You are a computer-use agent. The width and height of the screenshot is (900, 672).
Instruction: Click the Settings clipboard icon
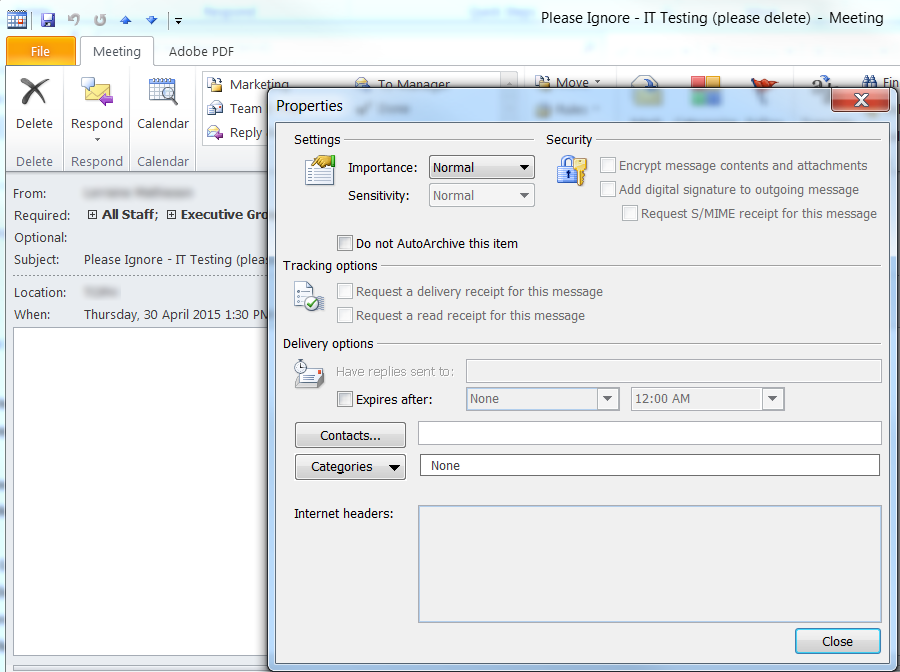click(x=320, y=170)
